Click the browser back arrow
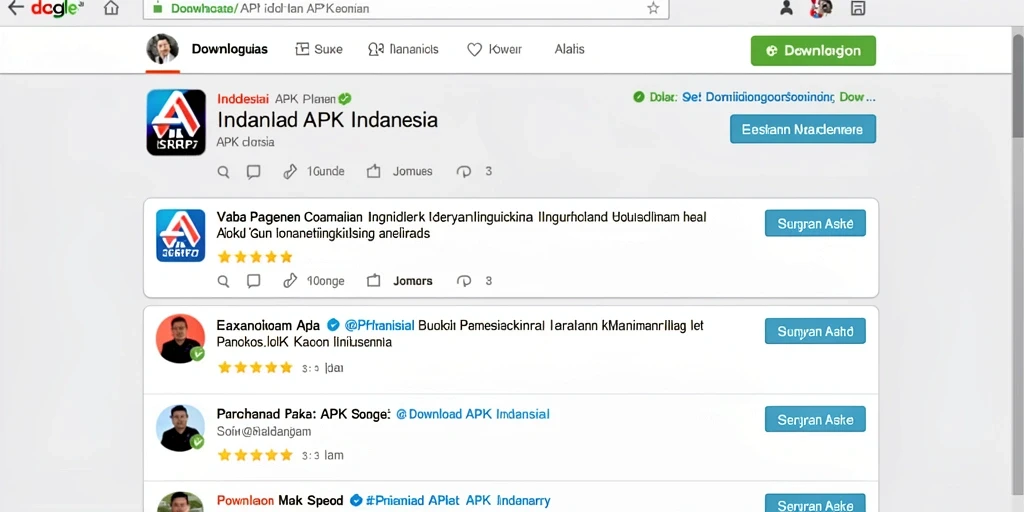Viewport: 1024px width, 512px height. (14, 8)
